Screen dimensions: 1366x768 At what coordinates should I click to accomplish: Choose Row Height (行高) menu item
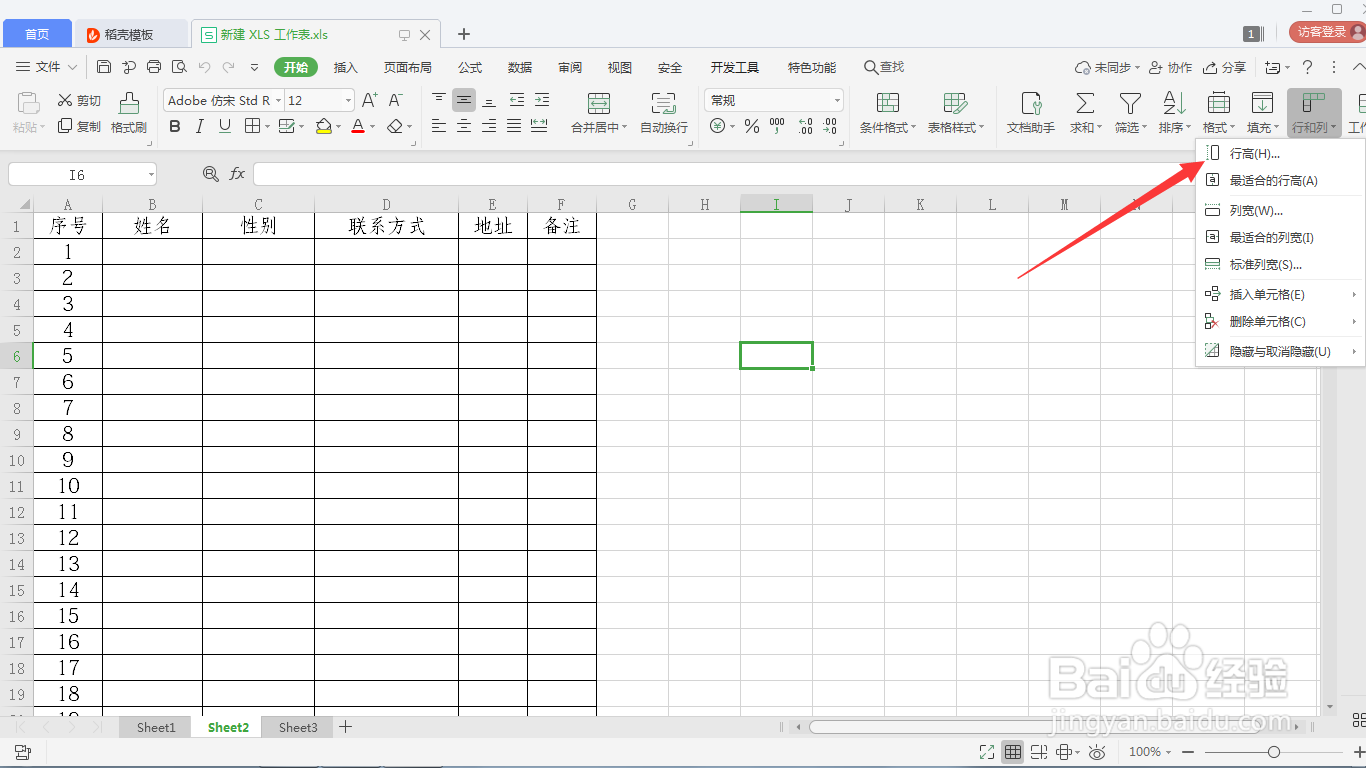1280,154
